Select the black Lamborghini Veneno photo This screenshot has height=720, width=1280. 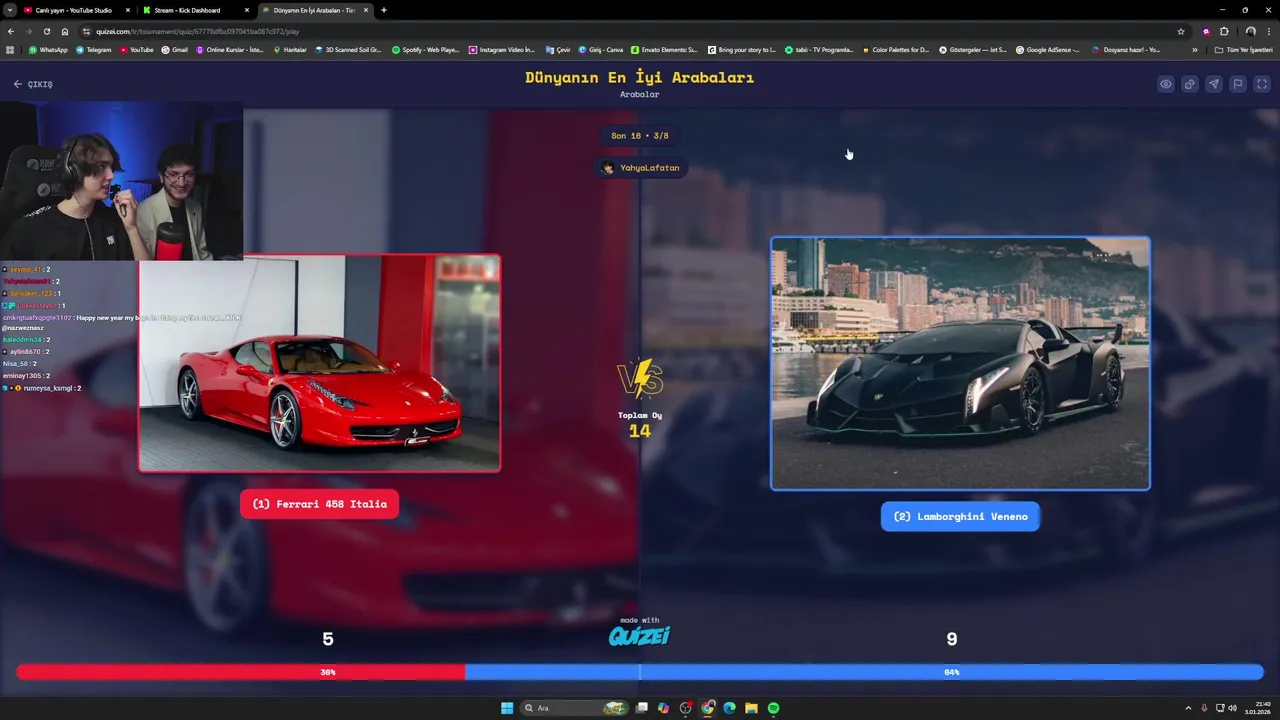coord(960,363)
